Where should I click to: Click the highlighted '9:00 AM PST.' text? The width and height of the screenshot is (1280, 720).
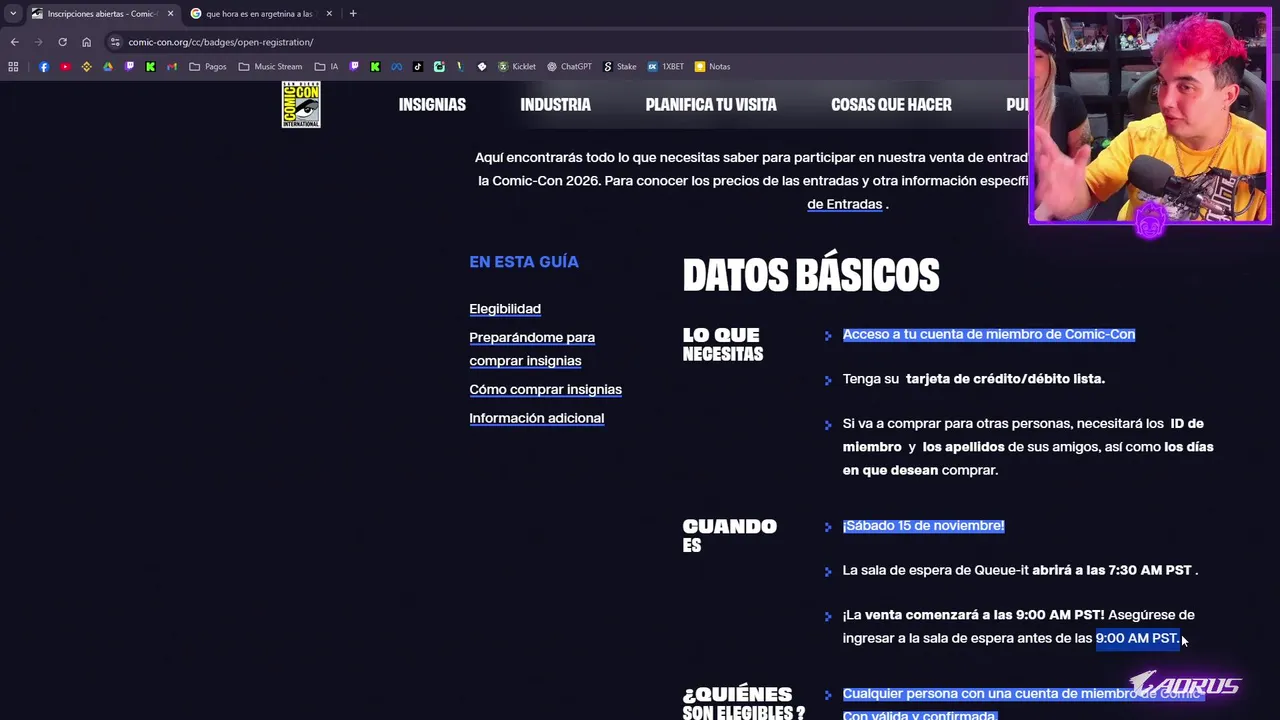1137,638
